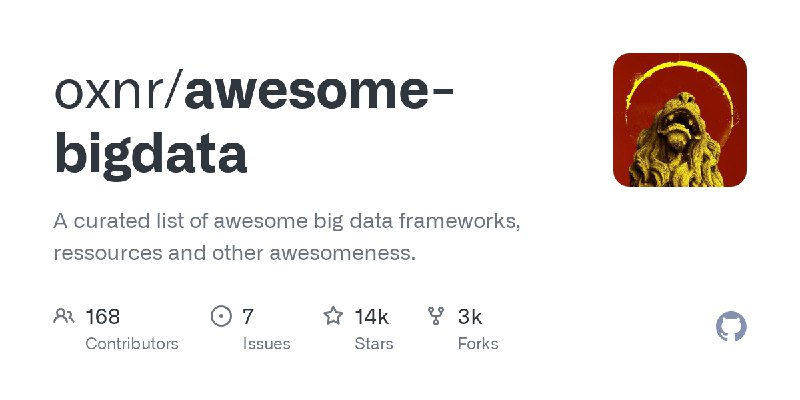
Task: Click the Contributors people icon
Action: [x=64, y=316]
